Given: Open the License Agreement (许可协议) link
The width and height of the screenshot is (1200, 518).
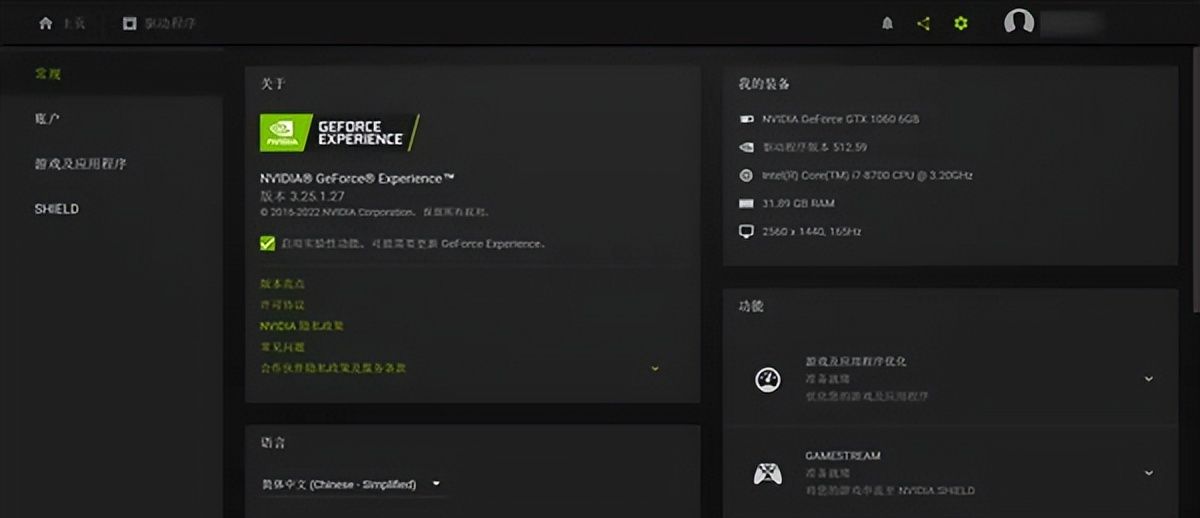Looking at the screenshot, I should (x=282, y=305).
